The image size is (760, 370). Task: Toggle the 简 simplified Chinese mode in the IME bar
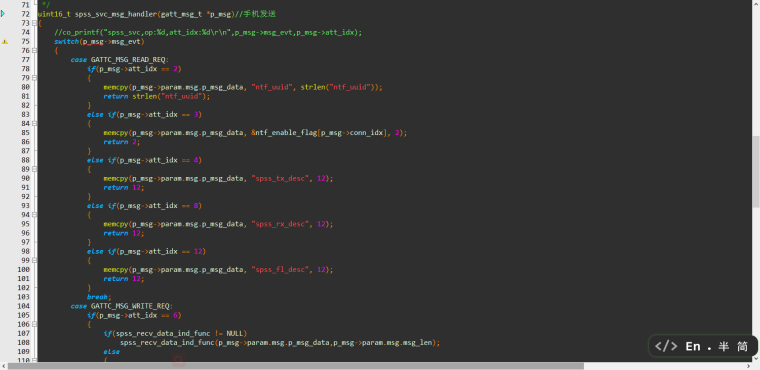point(743,346)
